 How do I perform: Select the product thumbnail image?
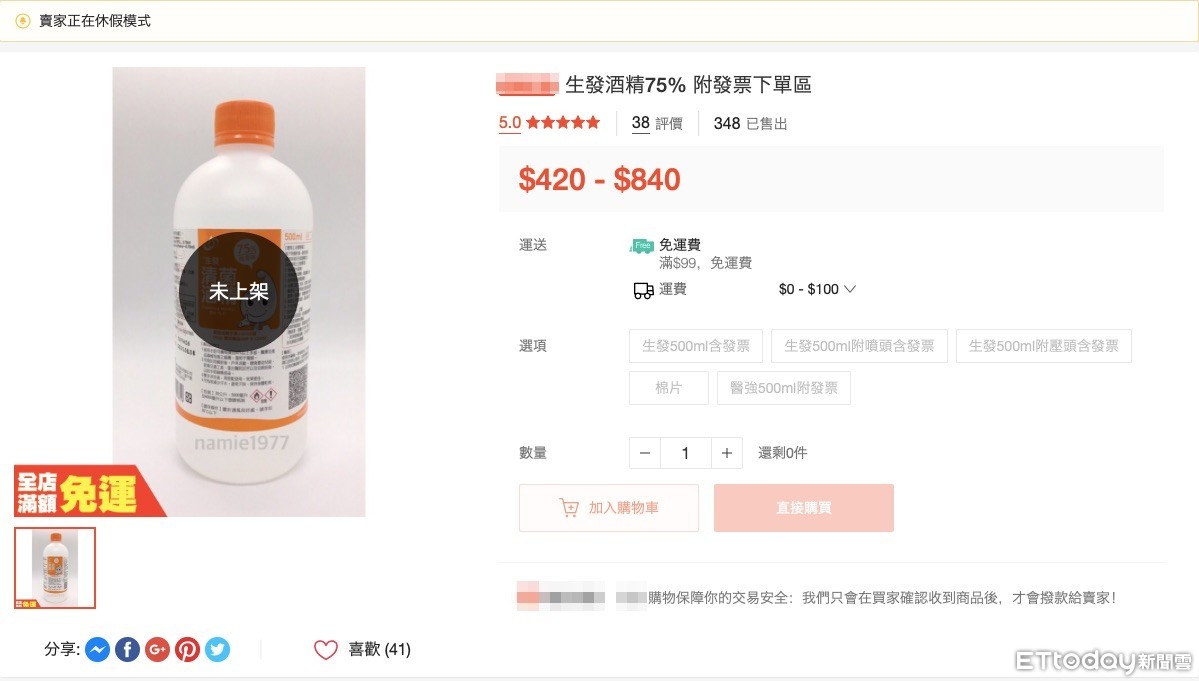click(x=55, y=568)
